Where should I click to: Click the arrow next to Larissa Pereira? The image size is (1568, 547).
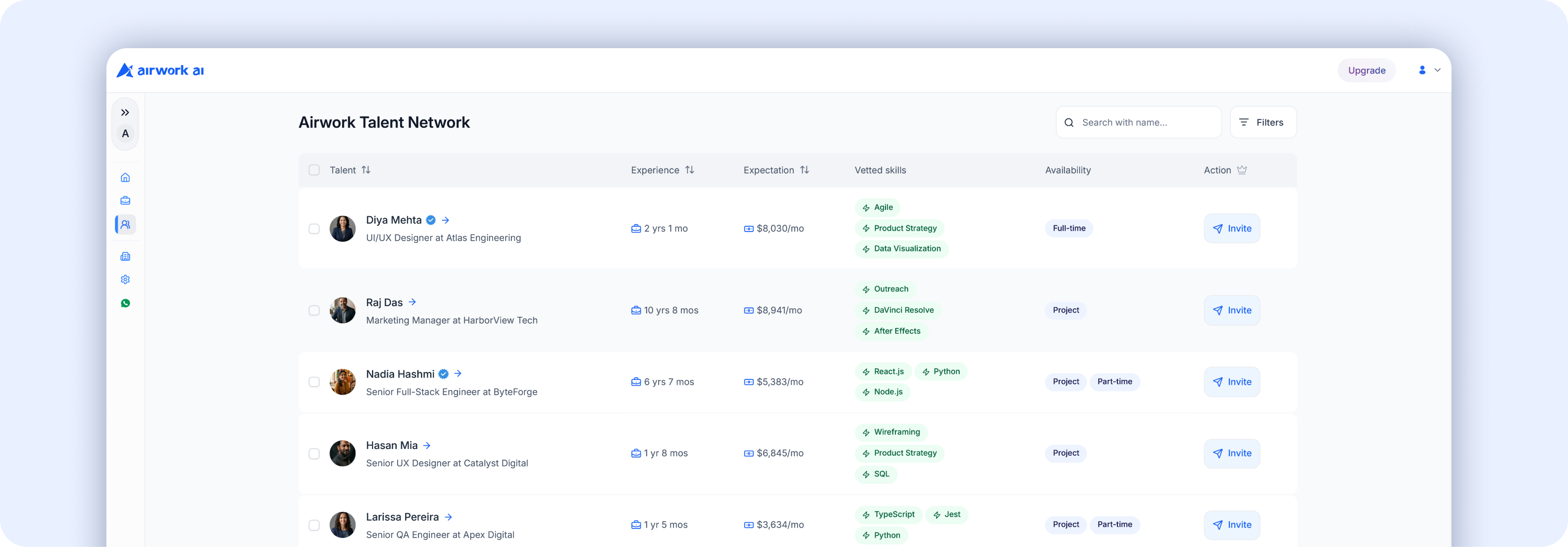pos(449,517)
